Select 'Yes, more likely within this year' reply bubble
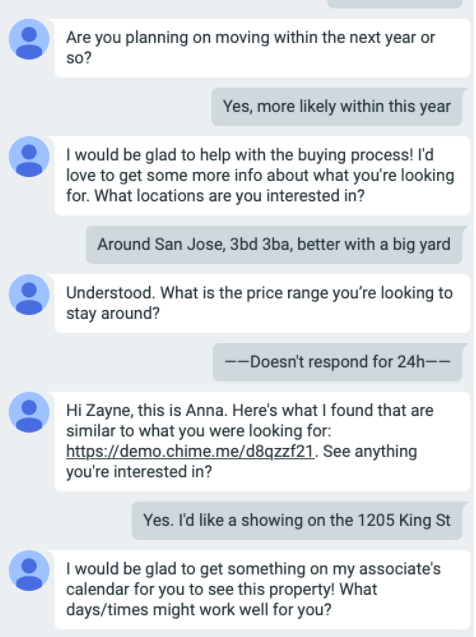This screenshot has height=637, width=476. (x=337, y=106)
